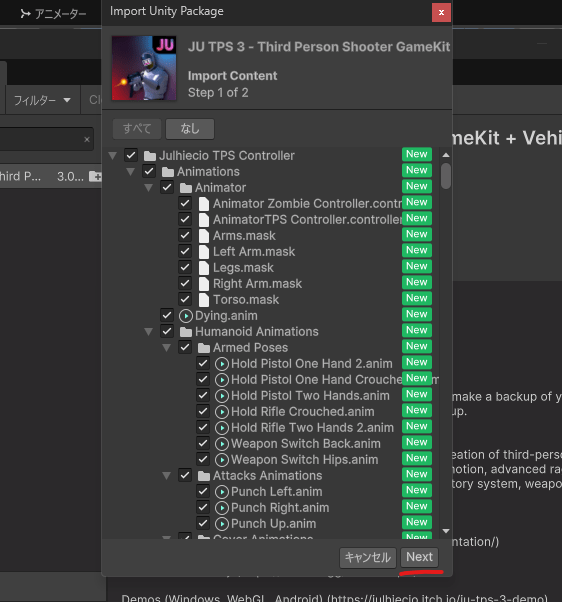
Task: Collapse the Humanoid Animations folder
Action: click(x=149, y=332)
